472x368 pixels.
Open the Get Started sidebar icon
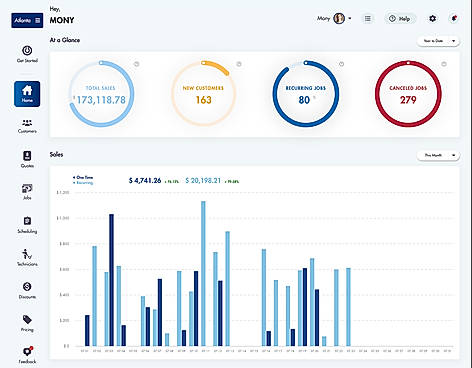tap(27, 51)
